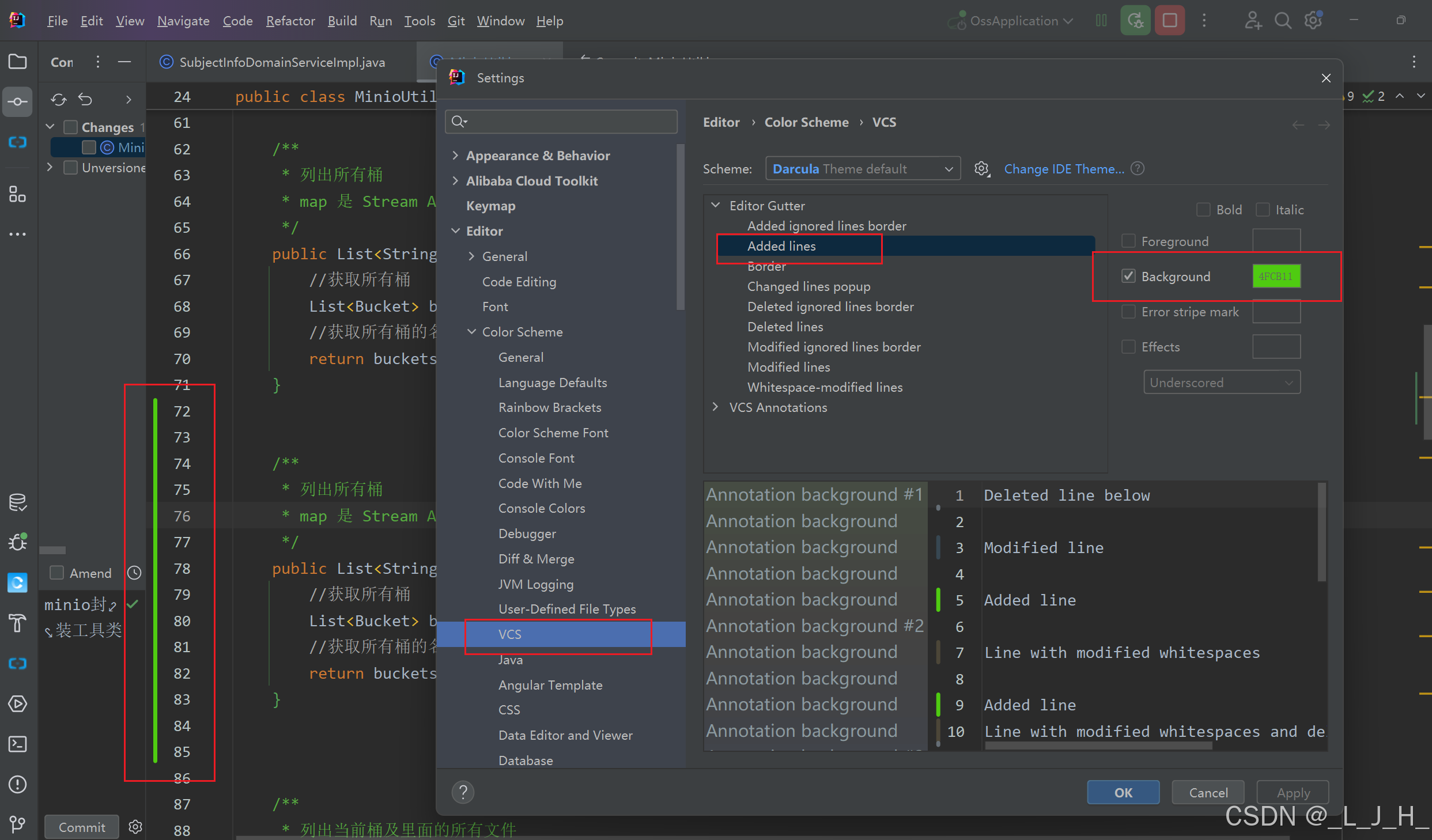
Task: Uncheck the Background checkbox
Action: [x=1128, y=277]
